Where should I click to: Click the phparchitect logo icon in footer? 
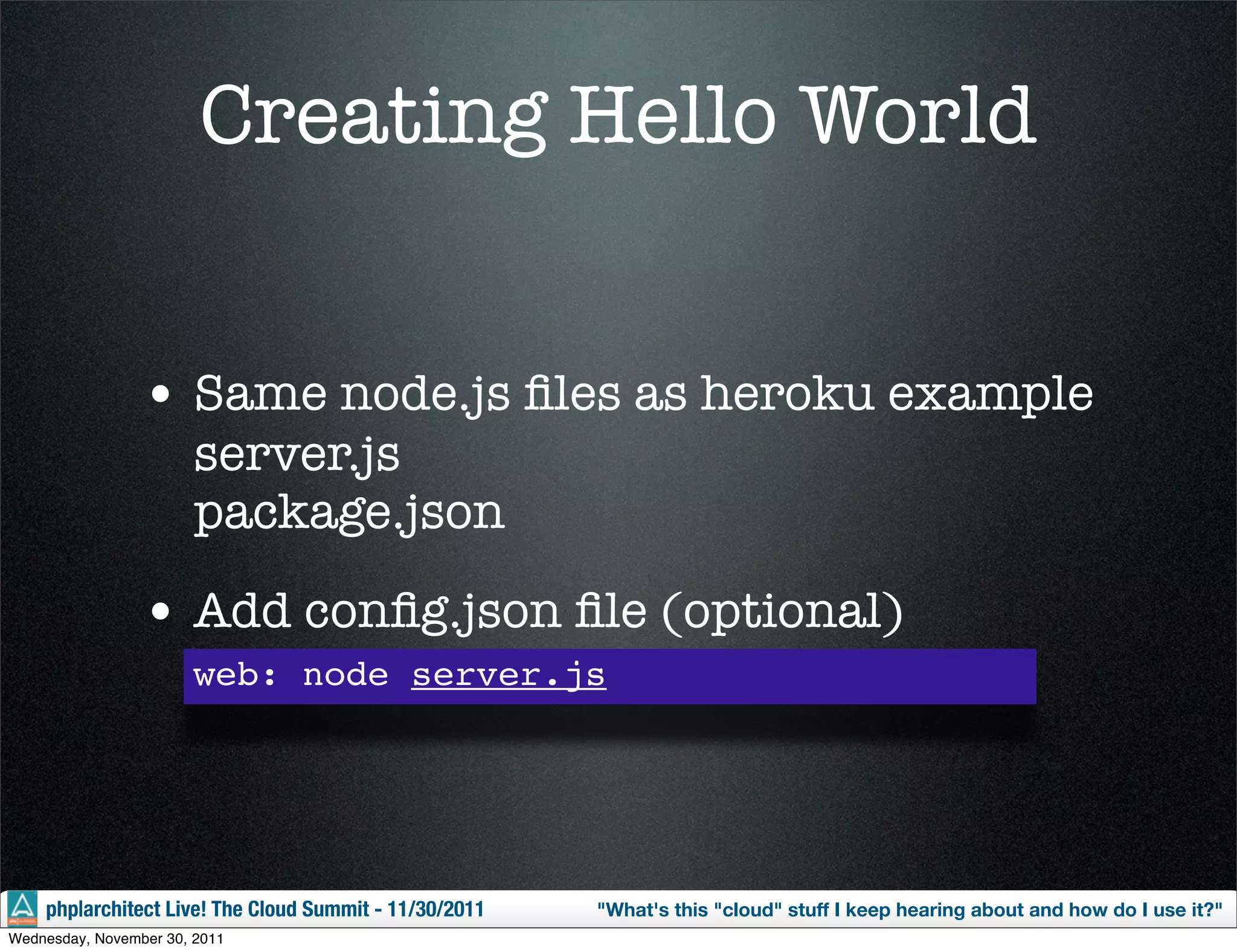point(22,909)
